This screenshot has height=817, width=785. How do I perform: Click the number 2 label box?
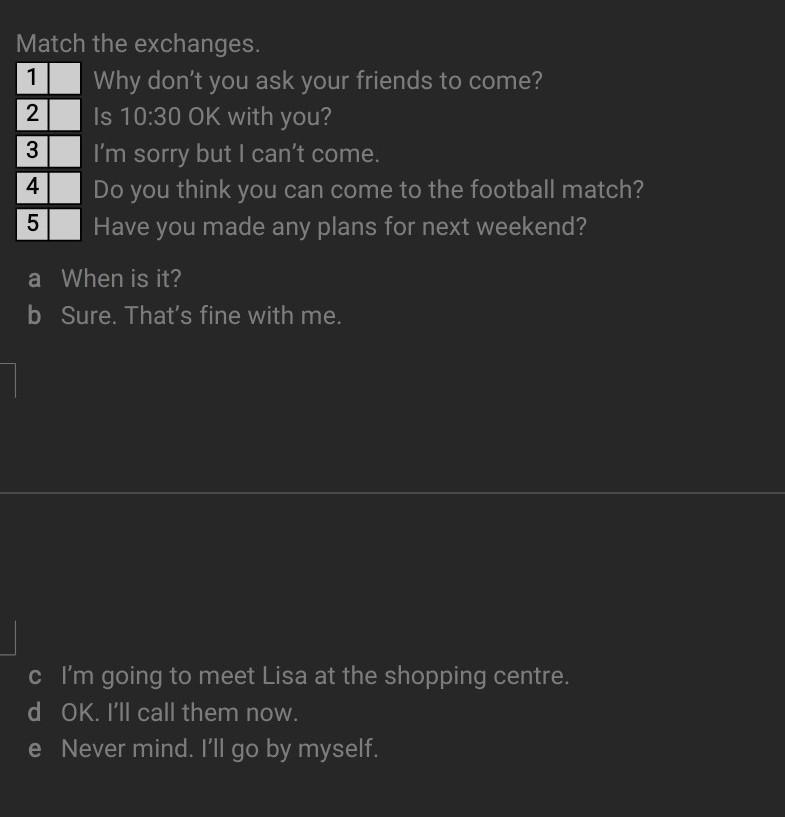point(32,115)
